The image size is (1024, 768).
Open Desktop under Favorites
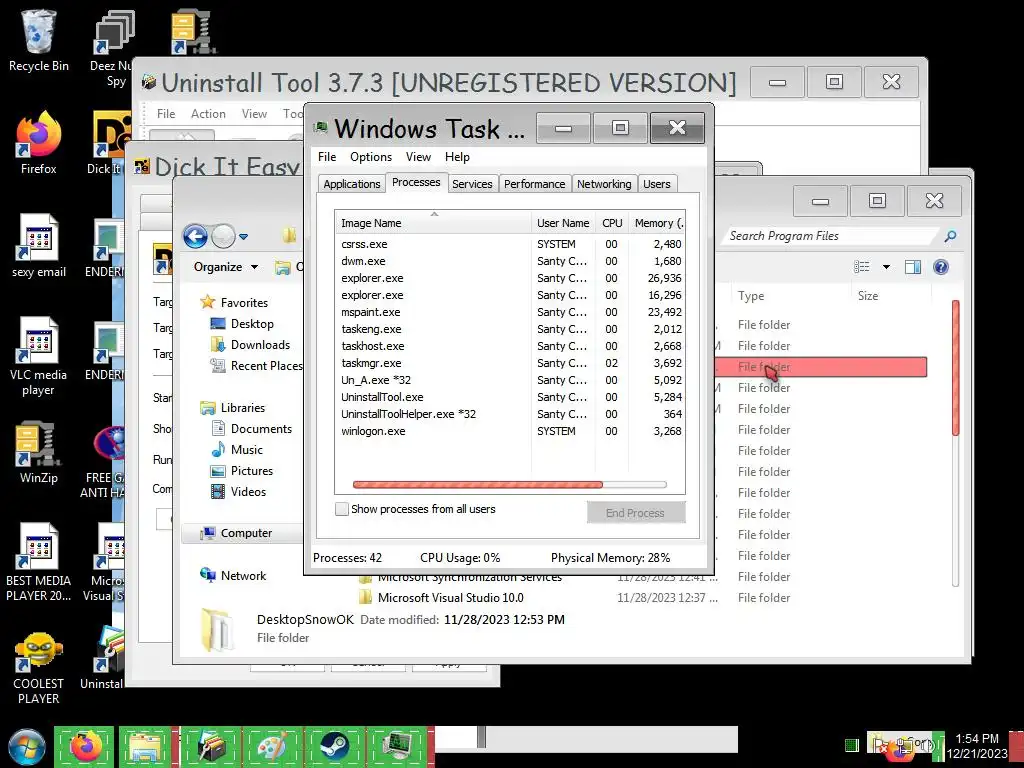tap(251, 324)
